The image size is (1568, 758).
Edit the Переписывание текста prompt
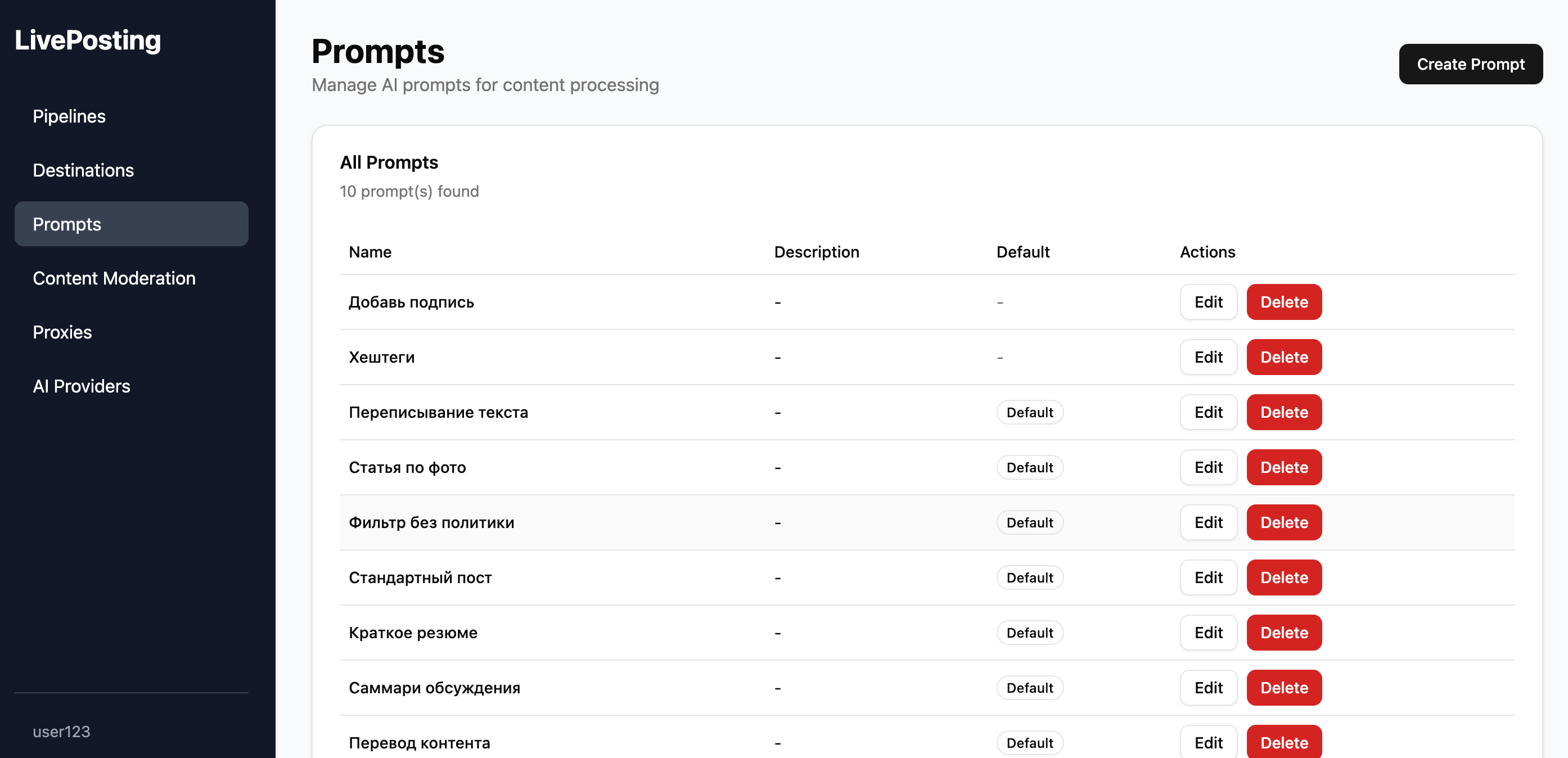click(x=1207, y=412)
